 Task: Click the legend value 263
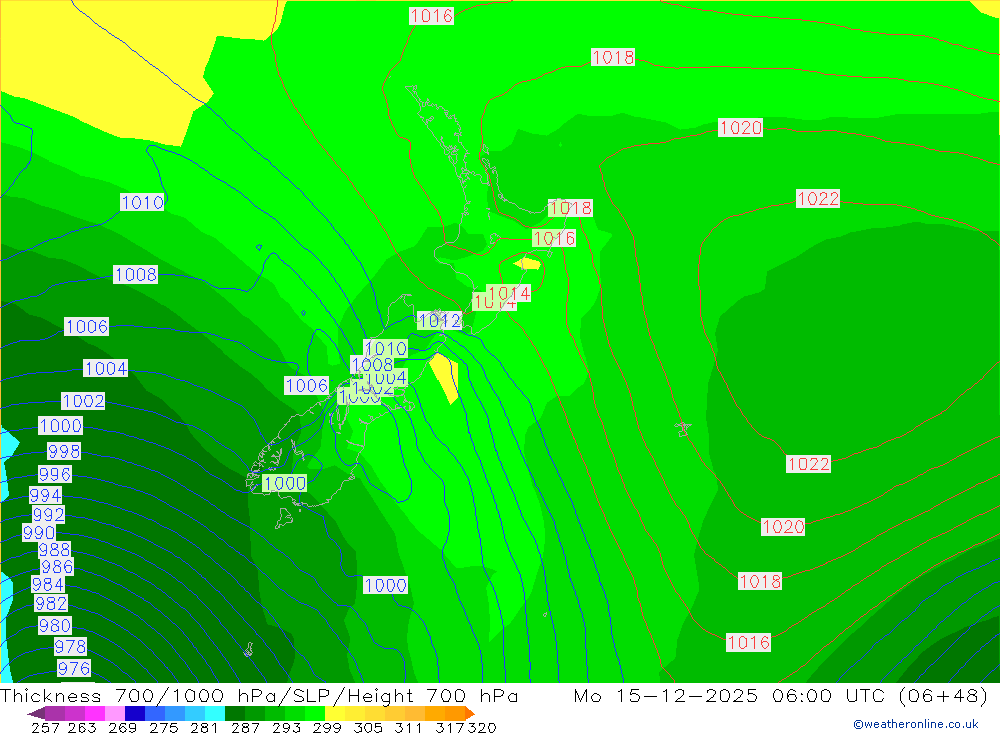click(x=82, y=727)
